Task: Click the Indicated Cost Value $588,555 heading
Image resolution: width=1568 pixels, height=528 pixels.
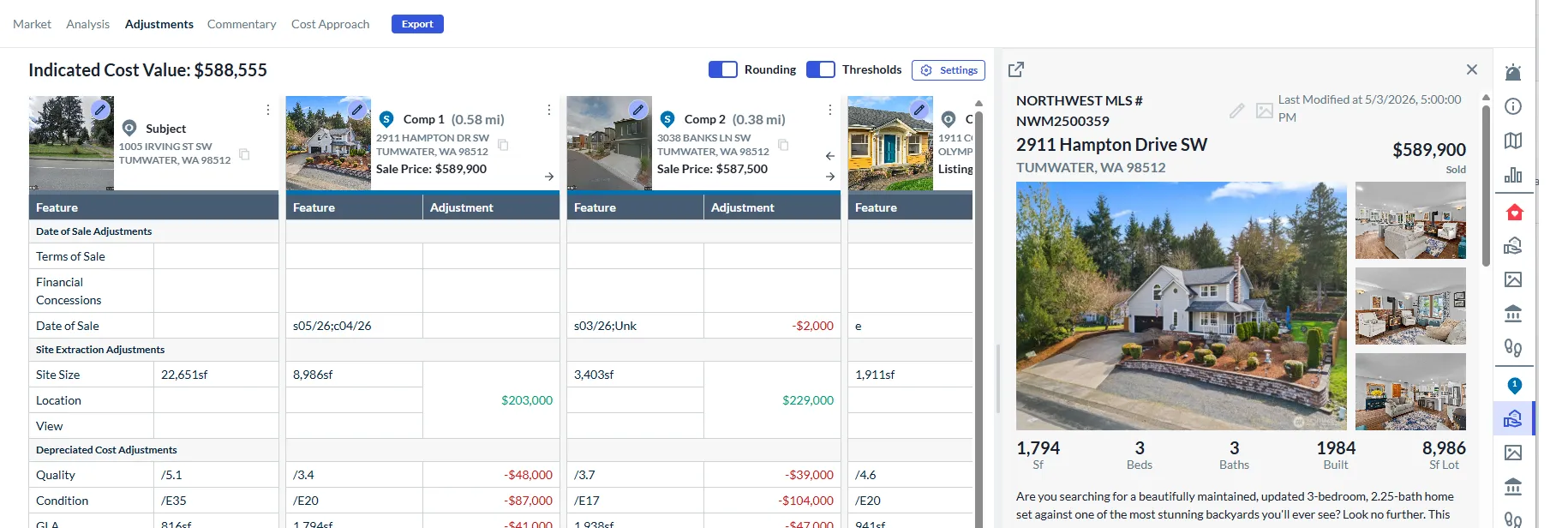Action: point(147,70)
